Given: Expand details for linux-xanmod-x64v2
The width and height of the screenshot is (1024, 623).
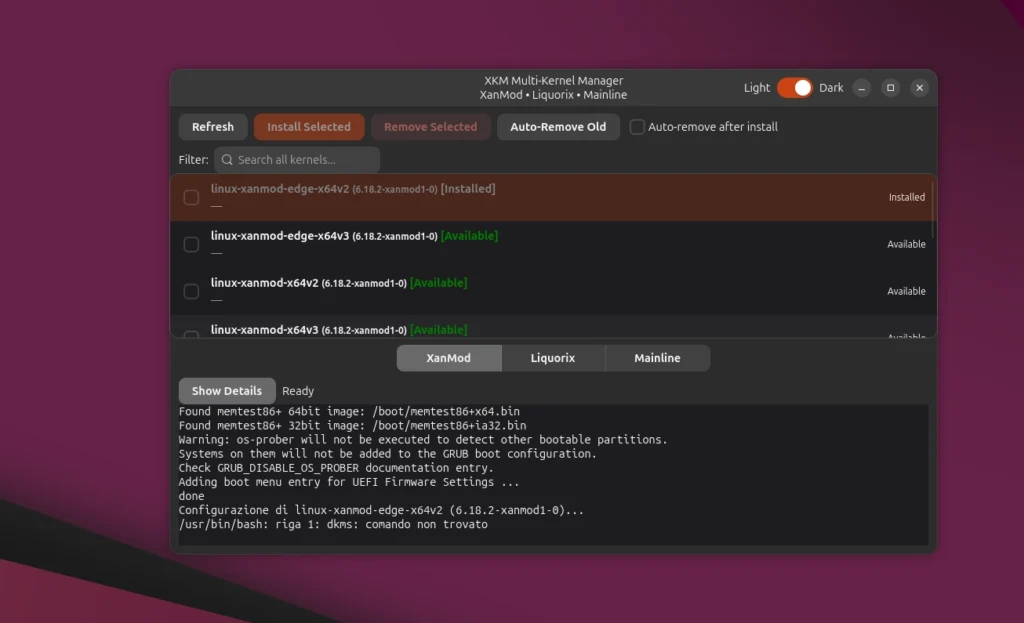Looking at the screenshot, I should click(215, 300).
